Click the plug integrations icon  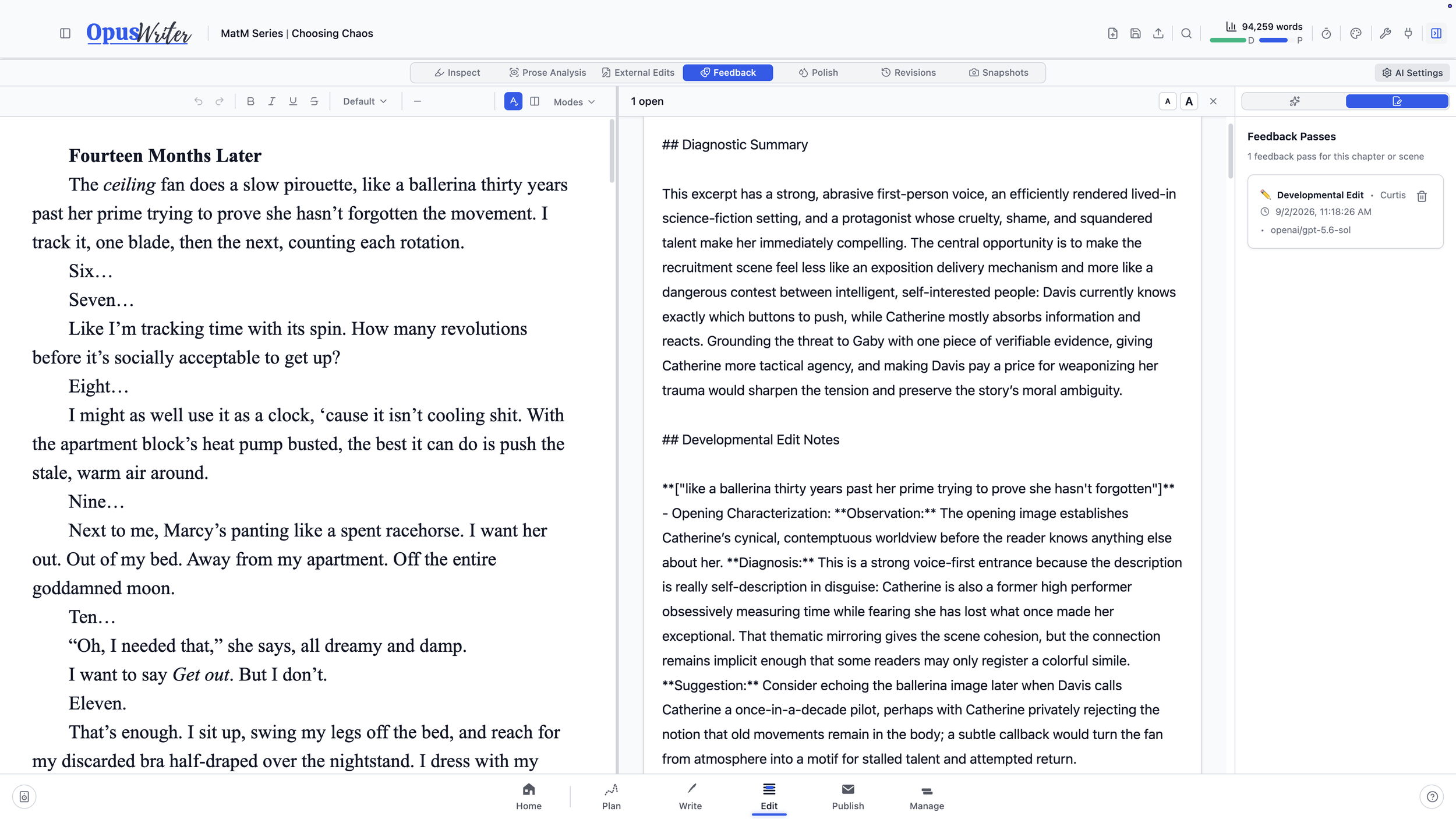tap(1408, 34)
